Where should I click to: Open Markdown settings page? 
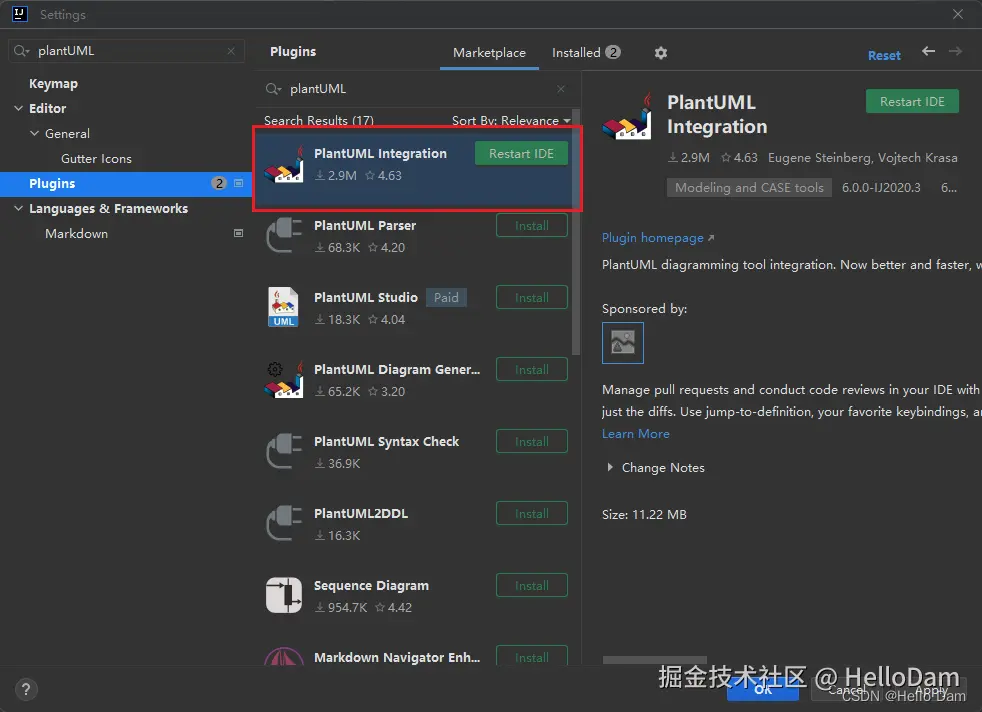click(x=76, y=234)
